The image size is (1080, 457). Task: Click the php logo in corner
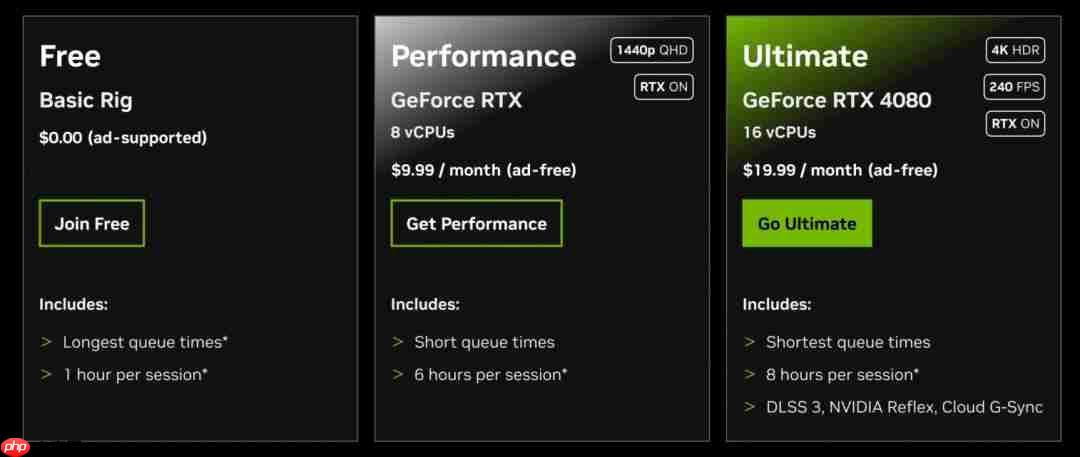[16, 447]
